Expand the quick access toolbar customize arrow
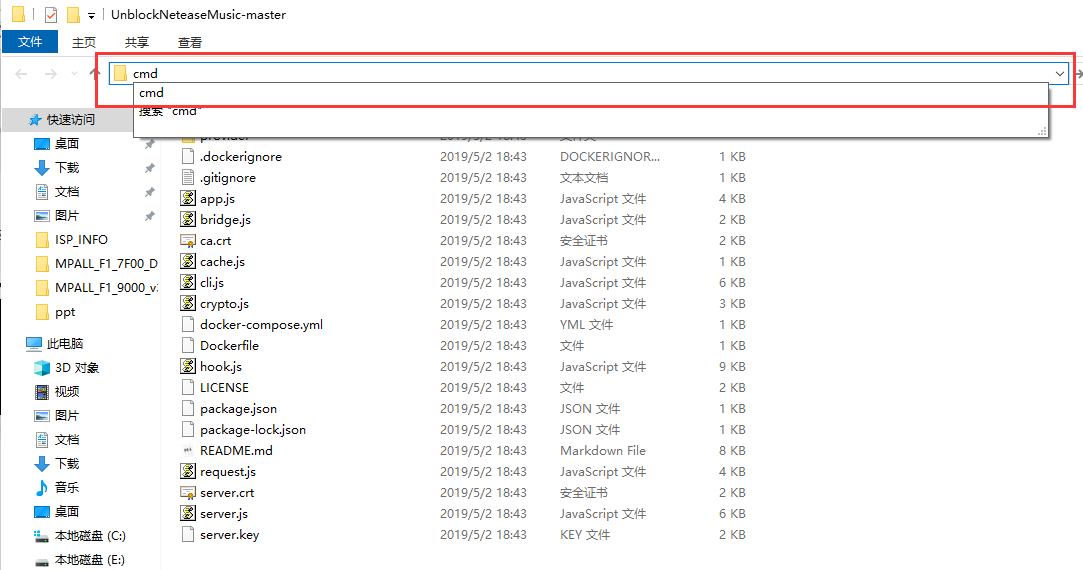This screenshot has height=570, width=1083. tap(91, 15)
